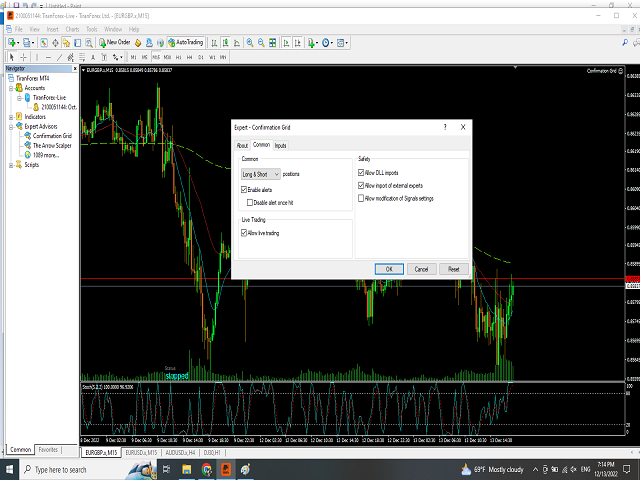Select the equidistant channel tool
Image resolution: width=640 pixels, height=480 pixels.
pos(71,57)
